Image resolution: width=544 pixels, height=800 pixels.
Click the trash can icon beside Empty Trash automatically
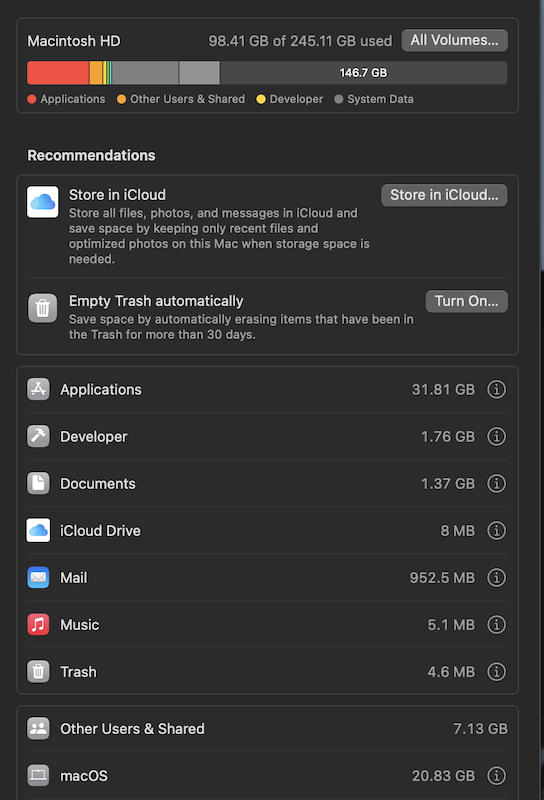[42, 308]
